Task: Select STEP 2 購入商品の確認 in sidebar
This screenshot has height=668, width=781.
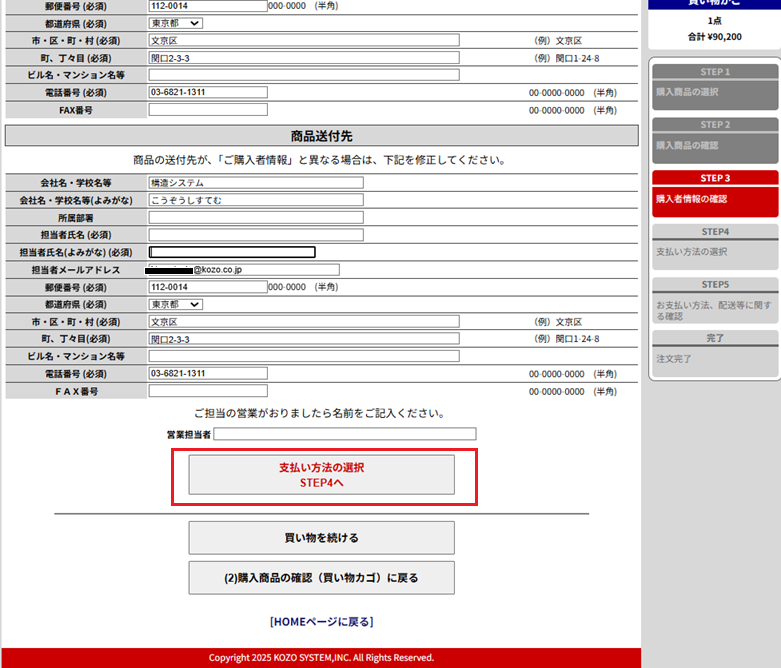Action: pos(714,139)
